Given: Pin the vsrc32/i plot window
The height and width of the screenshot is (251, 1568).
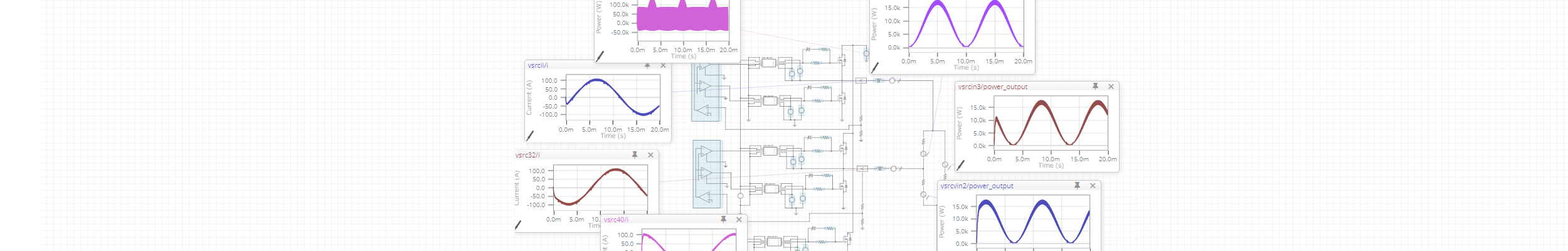Looking at the screenshot, I should [635, 155].
